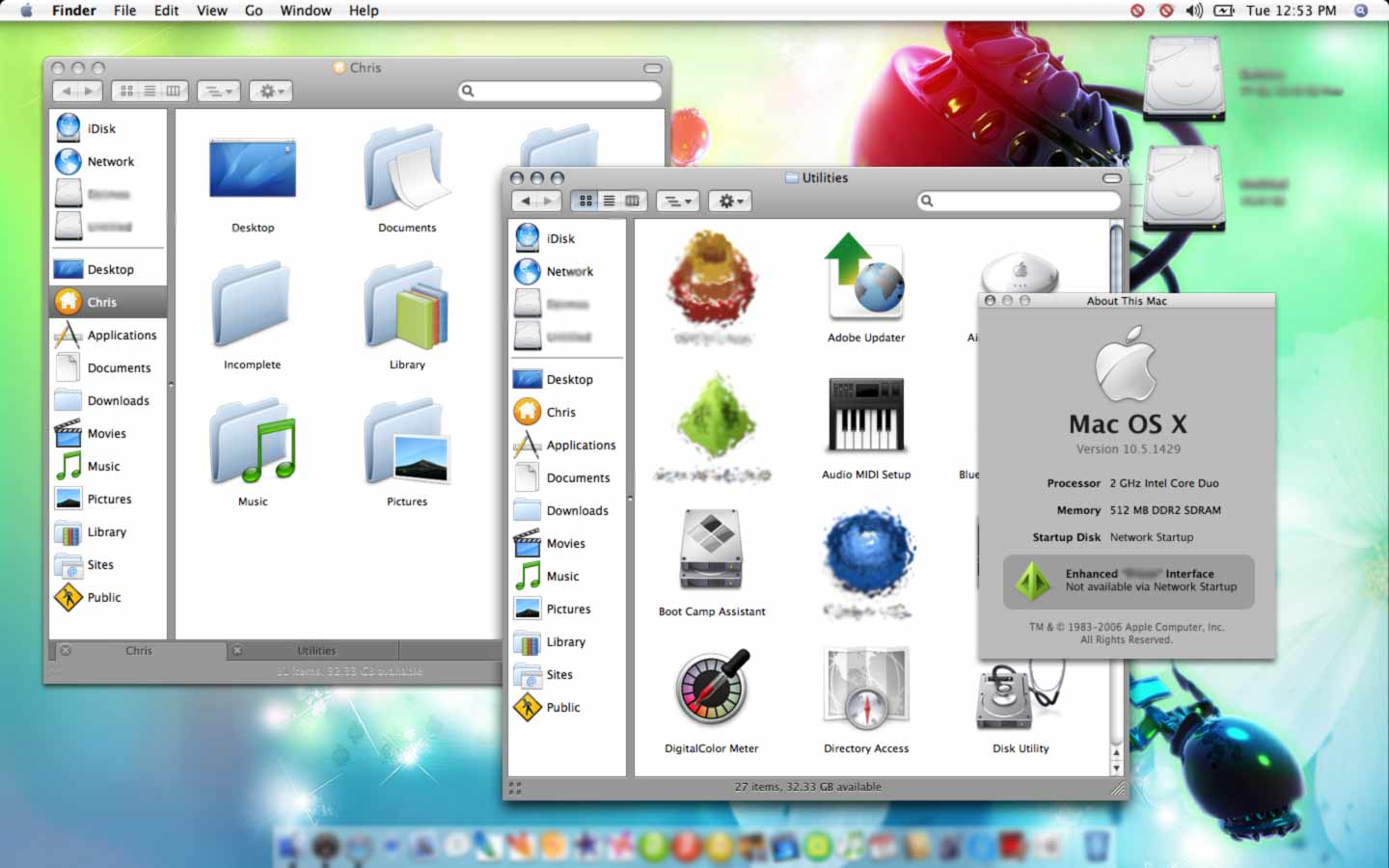Screen dimensions: 1389x868
Task: Toggle the toolbar pill button in the Chris window
Action: coord(653,68)
